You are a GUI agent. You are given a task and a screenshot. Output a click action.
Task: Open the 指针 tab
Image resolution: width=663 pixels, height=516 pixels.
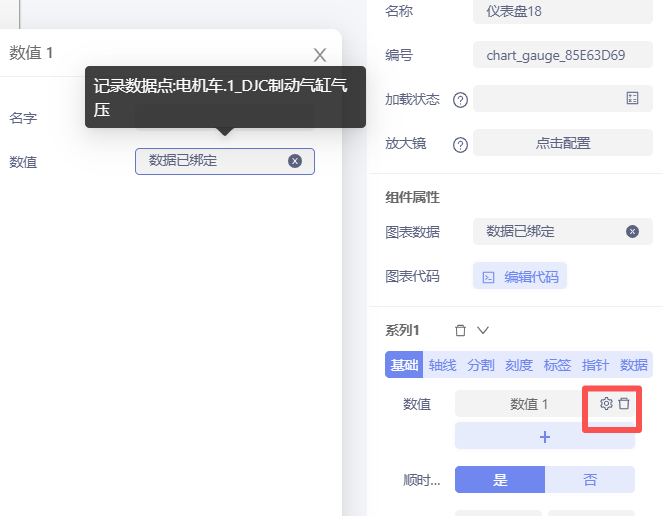[595, 365]
